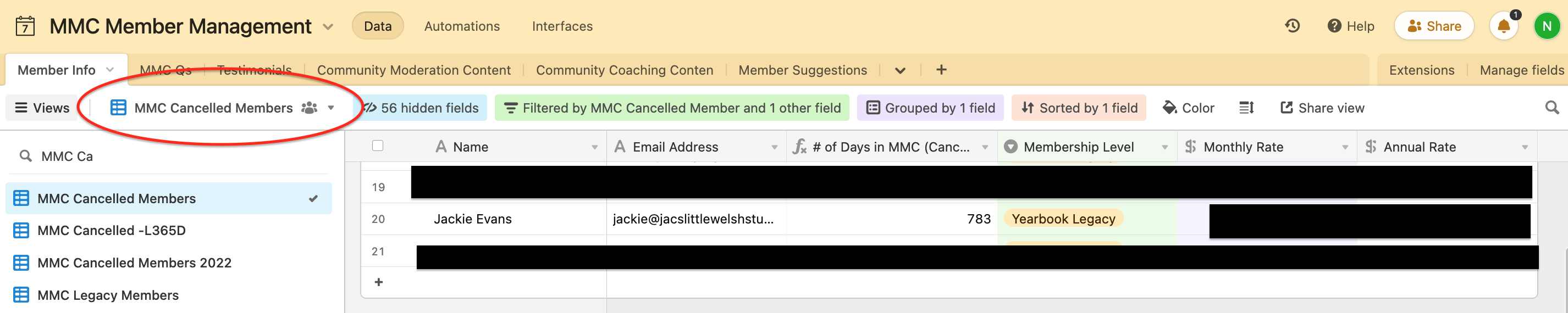This screenshot has width=1568, height=313.
Task: Open the notifications bell
Action: coord(1504,26)
